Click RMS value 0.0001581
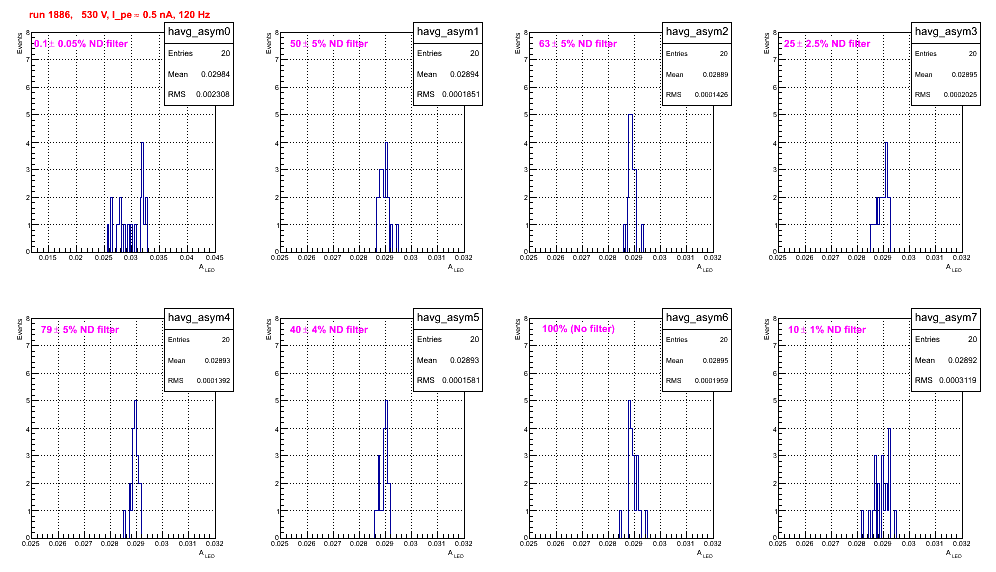The height and width of the screenshot is (572, 996). pyautogui.click(x=461, y=381)
